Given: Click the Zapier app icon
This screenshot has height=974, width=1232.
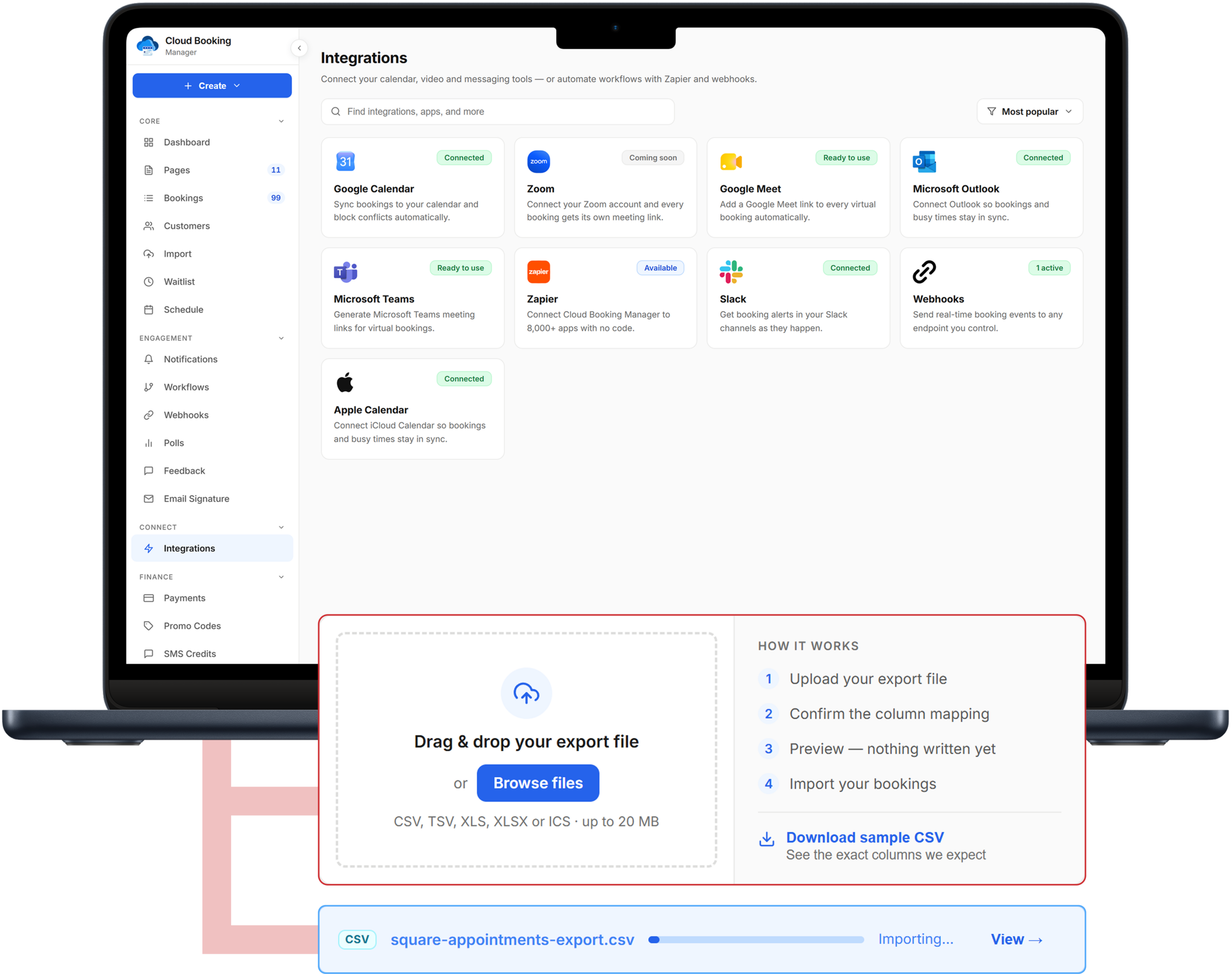Looking at the screenshot, I should (x=539, y=272).
